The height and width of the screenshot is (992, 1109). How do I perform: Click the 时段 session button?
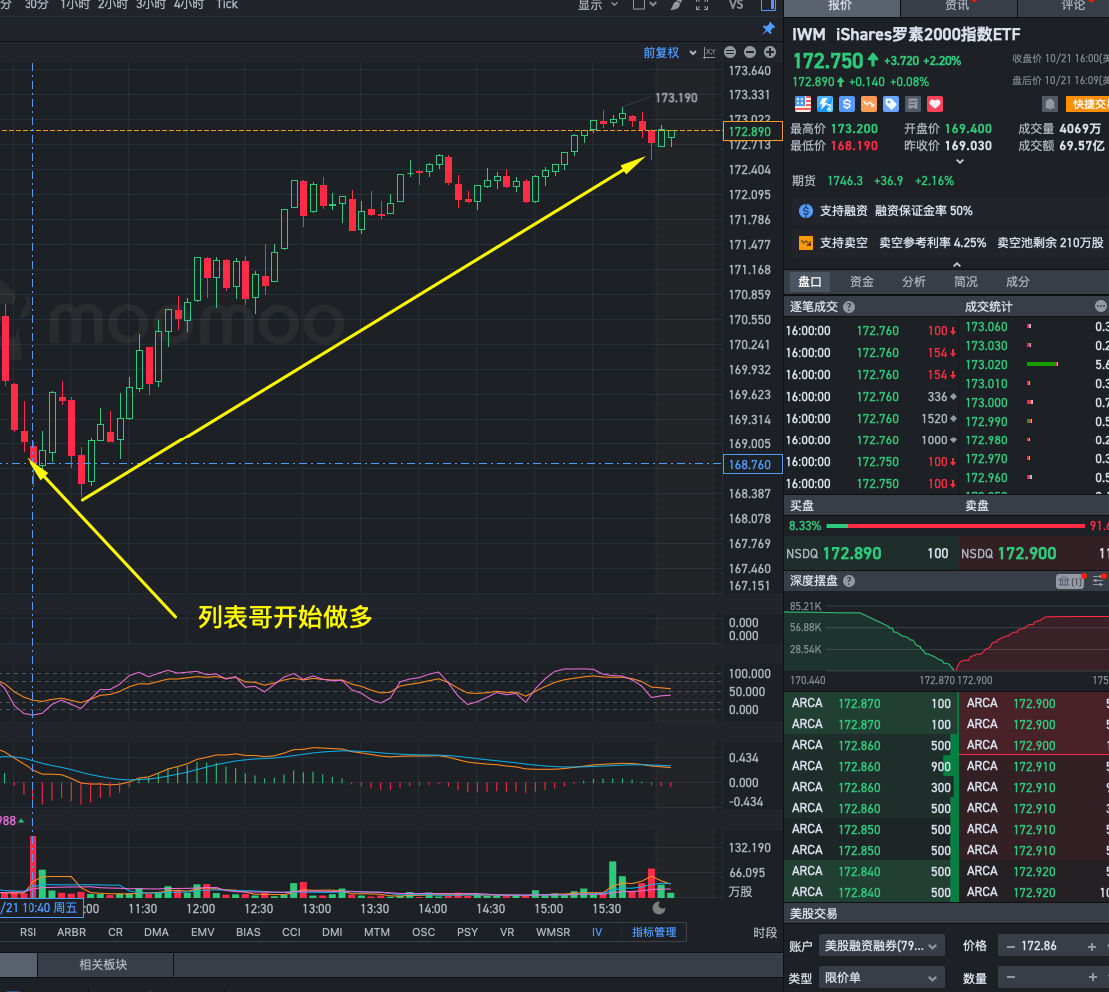(765, 933)
